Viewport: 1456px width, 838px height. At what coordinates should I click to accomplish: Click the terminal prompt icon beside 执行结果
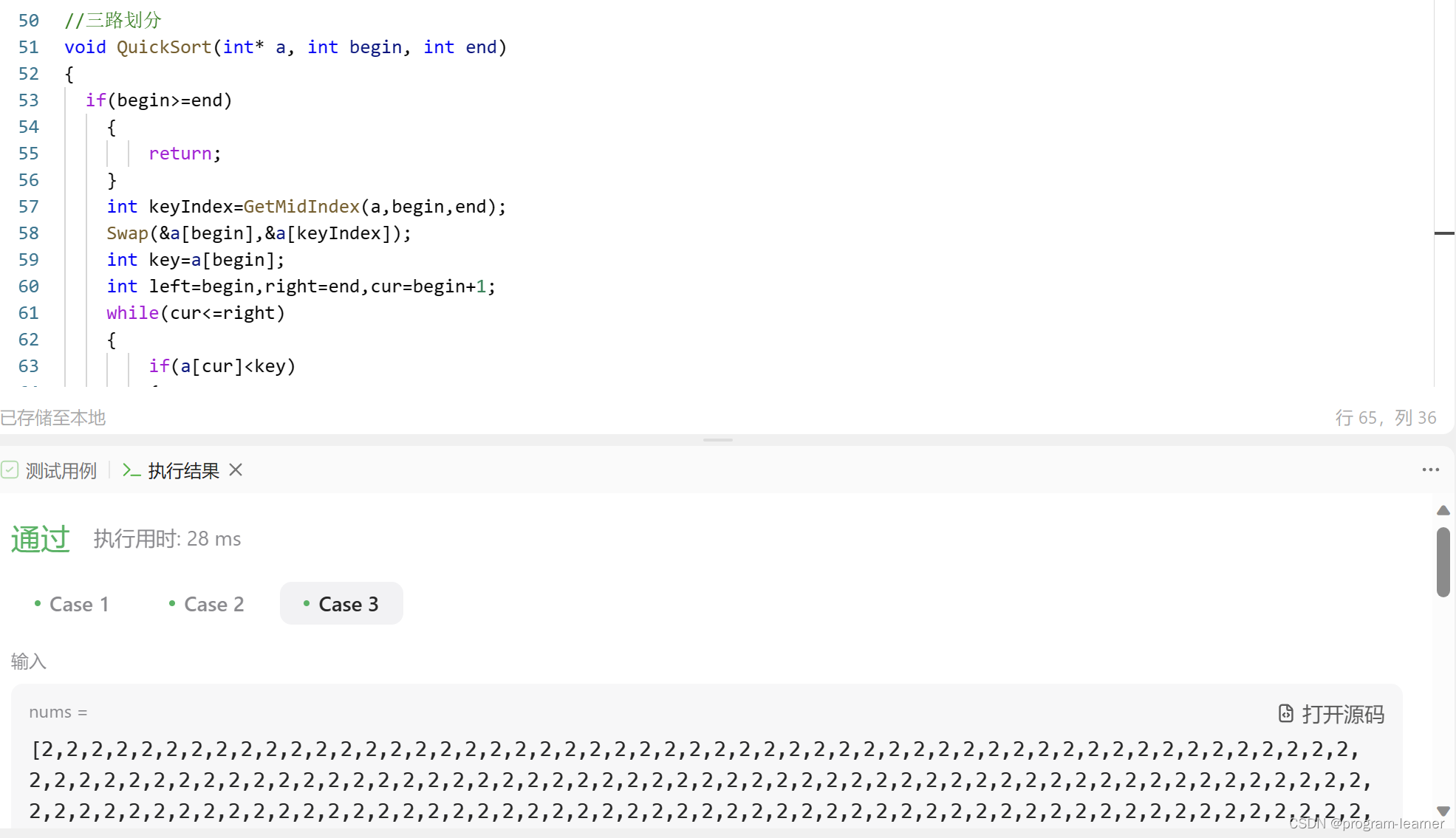click(131, 470)
